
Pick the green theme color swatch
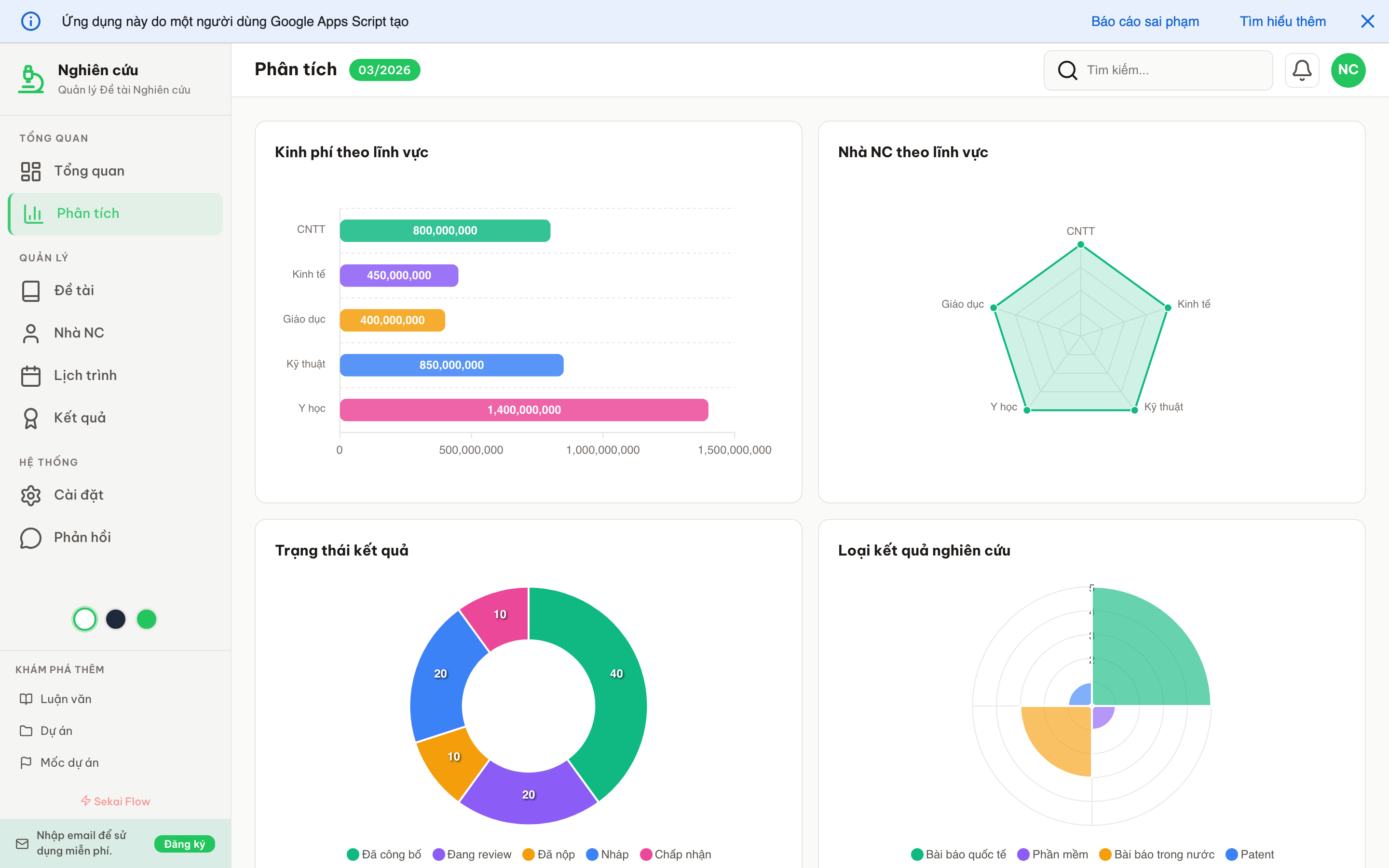(x=146, y=619)
